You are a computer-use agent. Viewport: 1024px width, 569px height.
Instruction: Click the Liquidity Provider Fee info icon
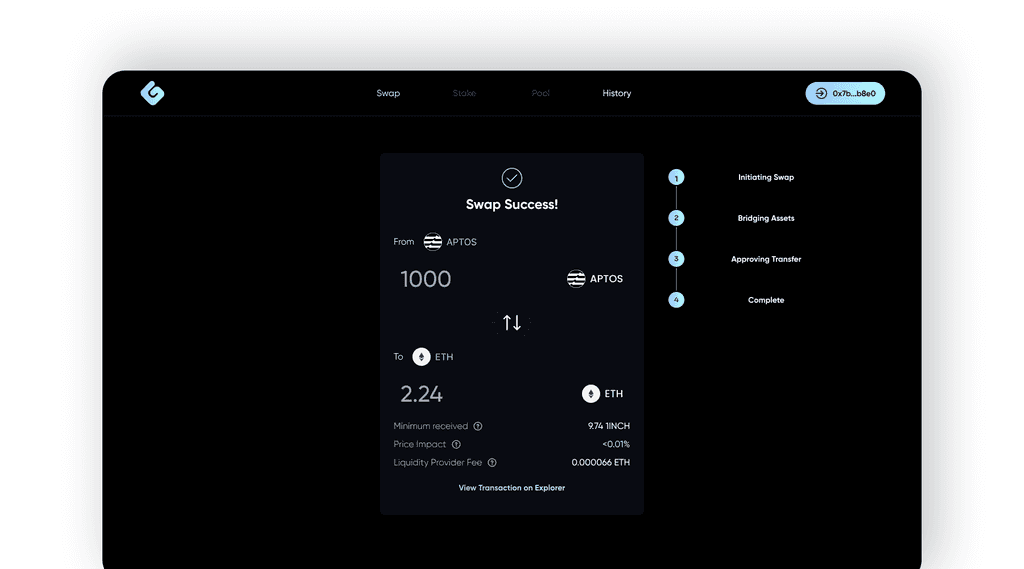click(492, 463)
